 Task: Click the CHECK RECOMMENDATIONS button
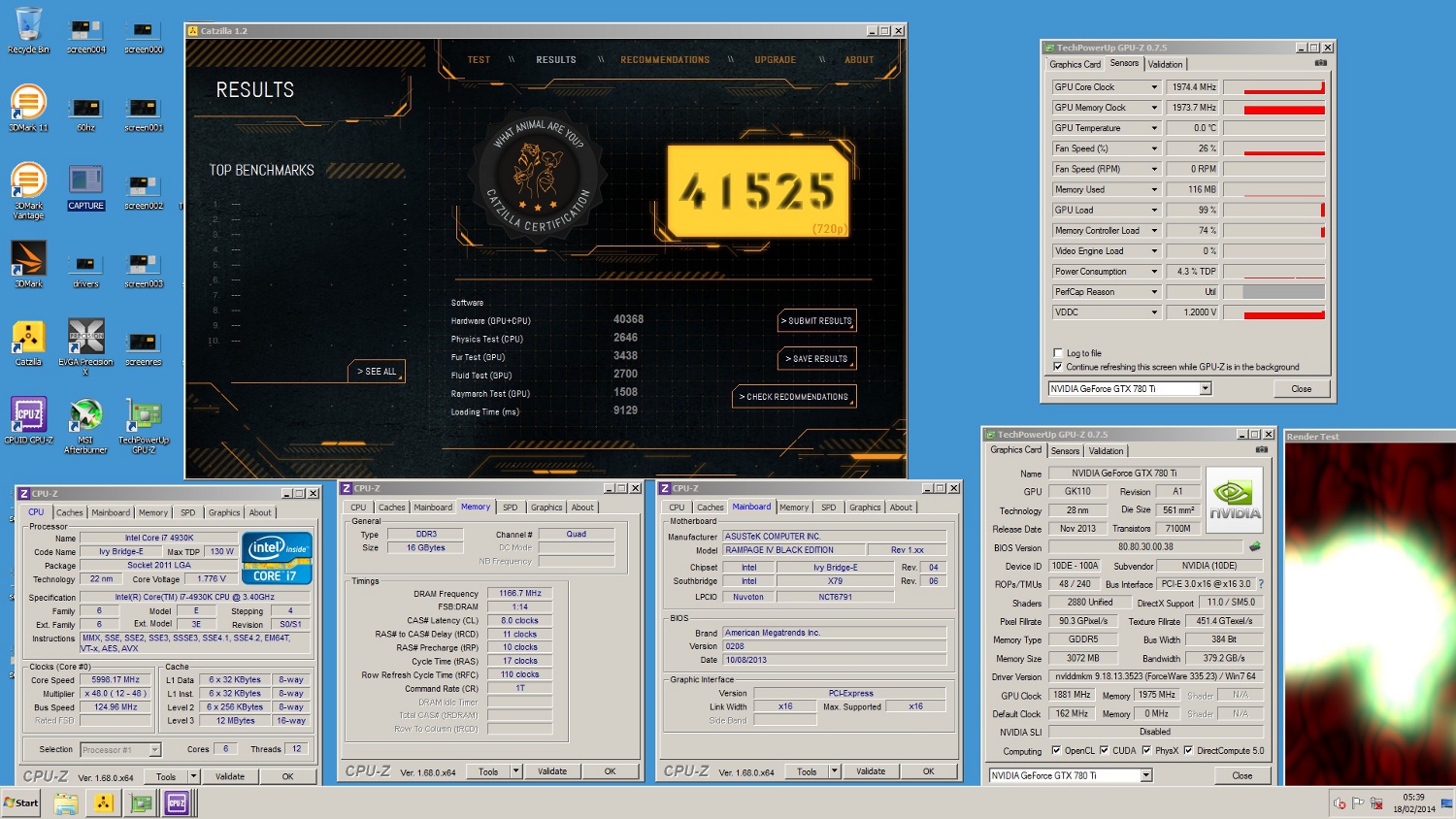794,397
